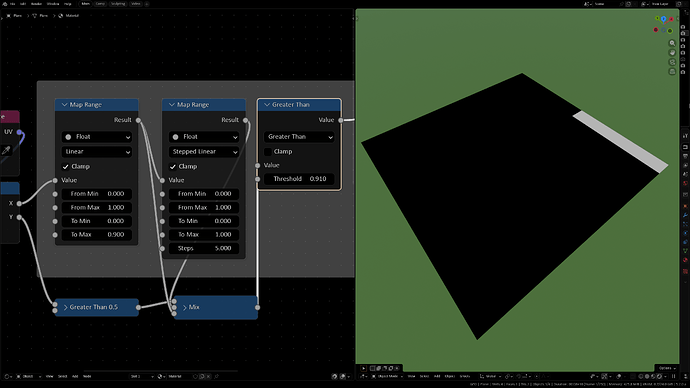Click From Max field in Linear Map Range
690x388 pixels.
coord(97,207)
